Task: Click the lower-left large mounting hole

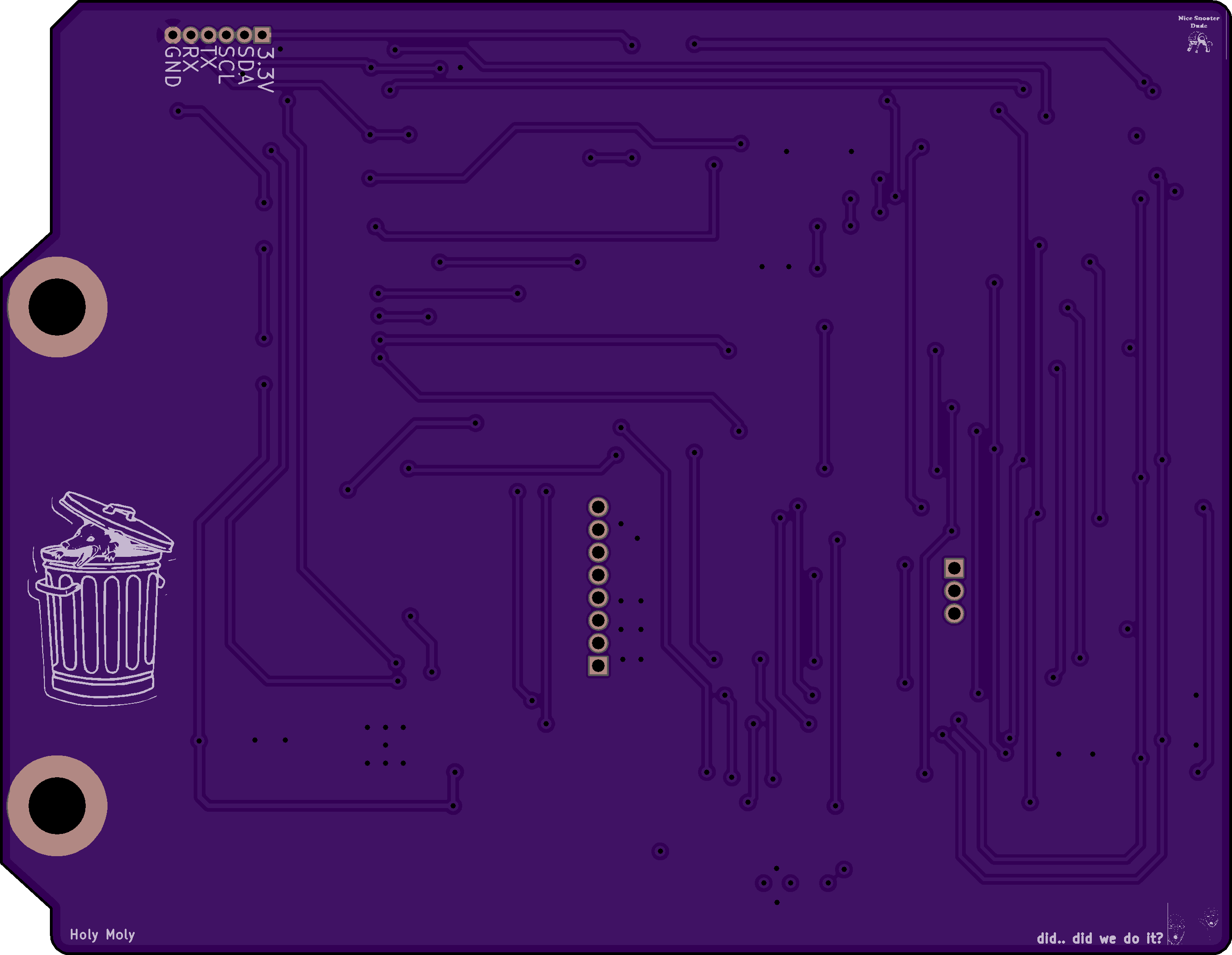Action: (x=57, y=805)
